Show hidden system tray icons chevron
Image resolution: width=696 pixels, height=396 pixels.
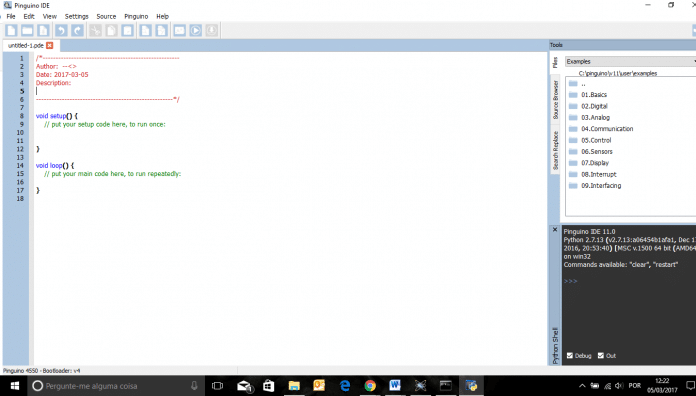click(x=582, y=386)
